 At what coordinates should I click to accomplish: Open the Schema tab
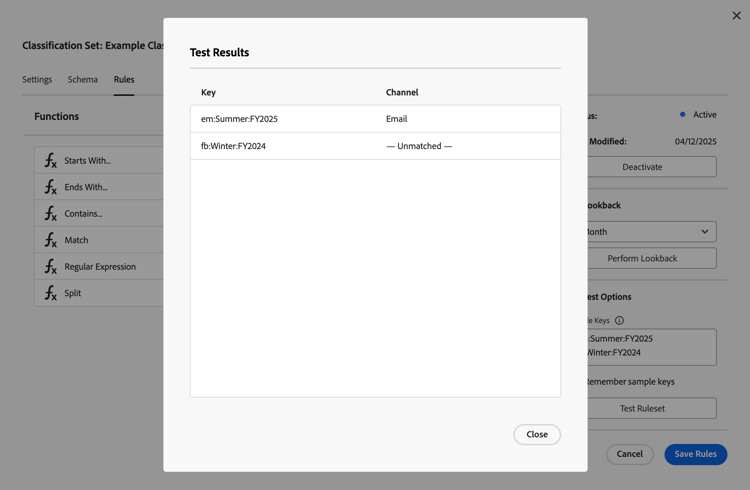click(x=83, y=80)
